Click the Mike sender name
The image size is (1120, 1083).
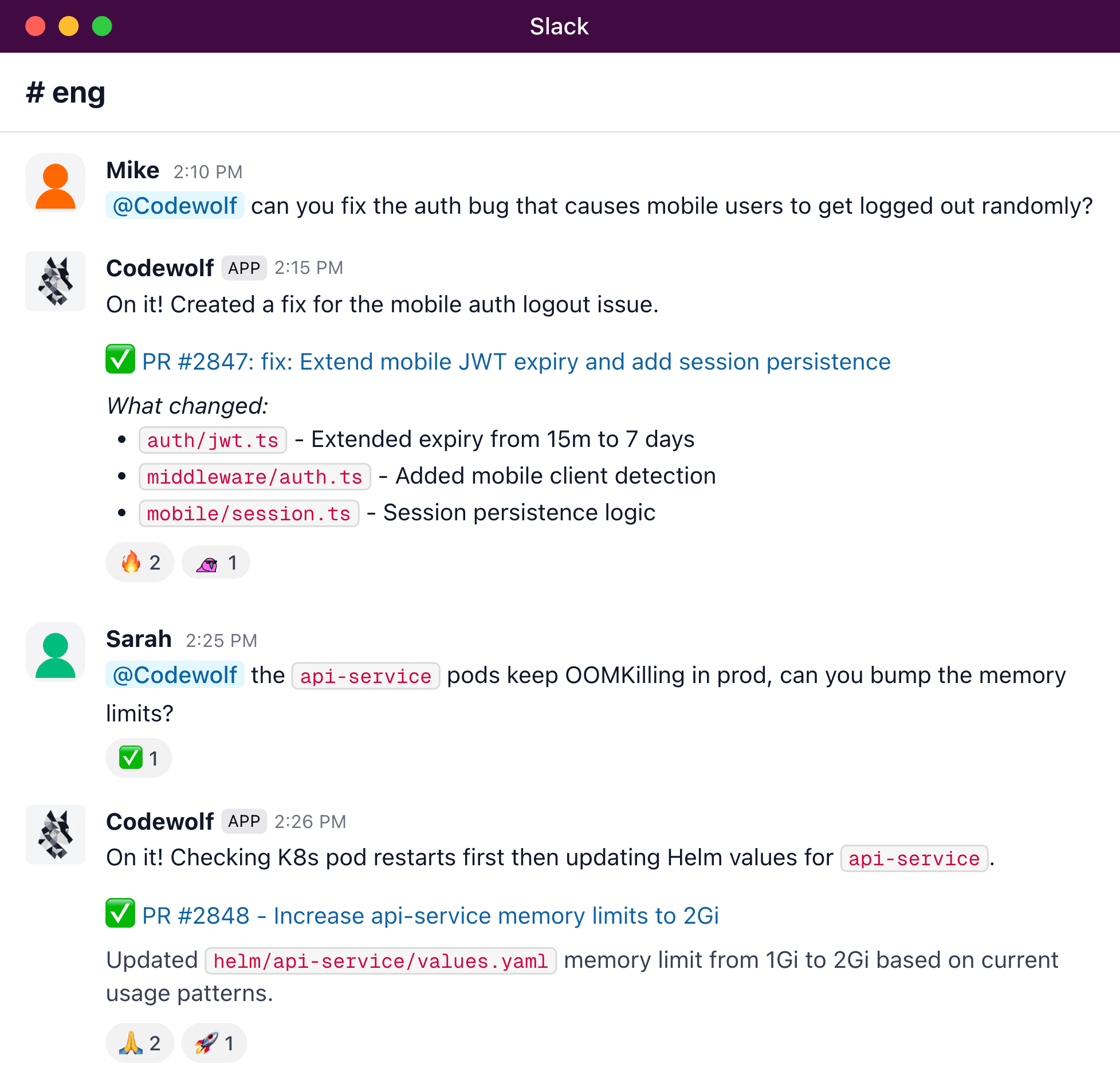point(133,171)
